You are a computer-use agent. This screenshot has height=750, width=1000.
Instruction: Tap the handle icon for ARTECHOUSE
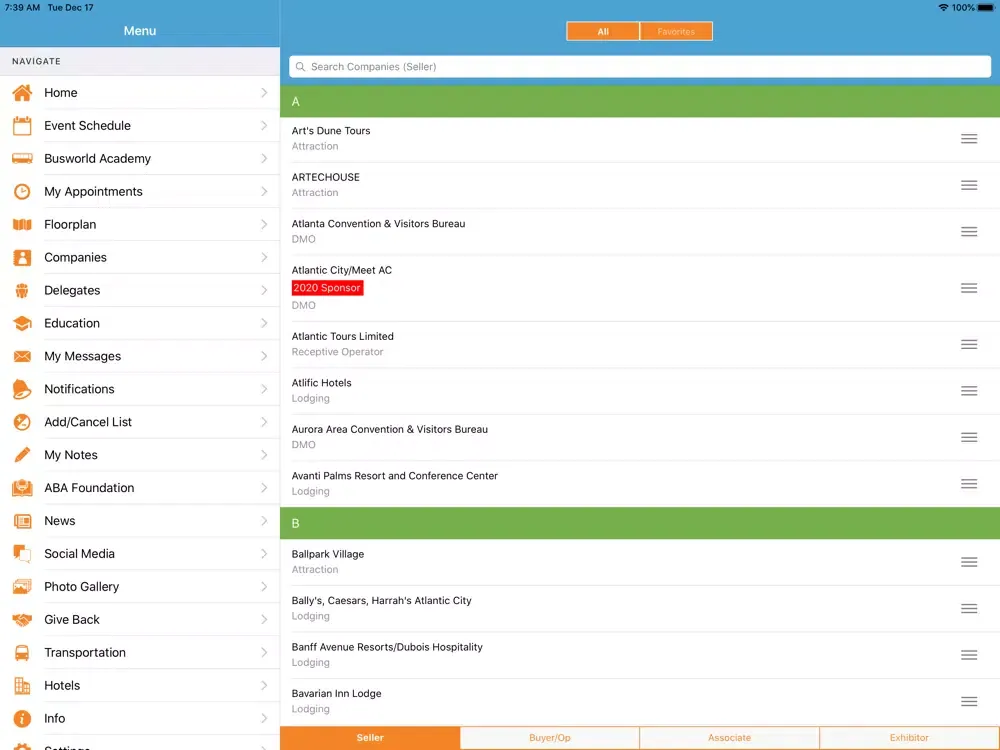(x=969, y=185)
